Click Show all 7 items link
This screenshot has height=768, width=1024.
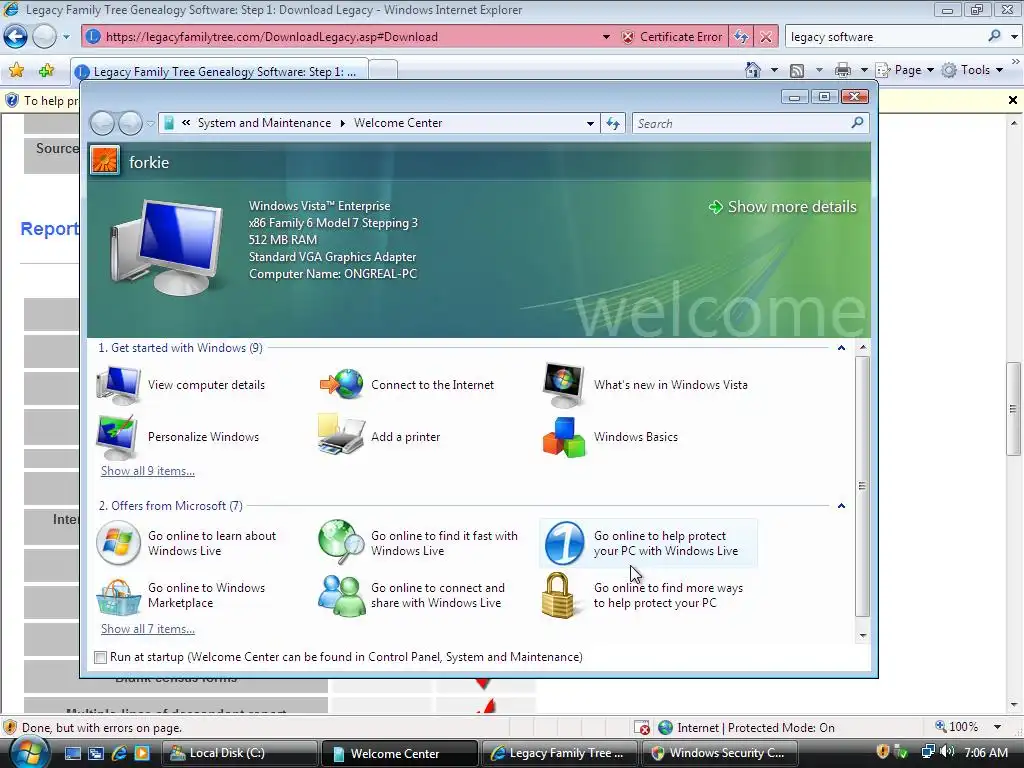[148, 629]
